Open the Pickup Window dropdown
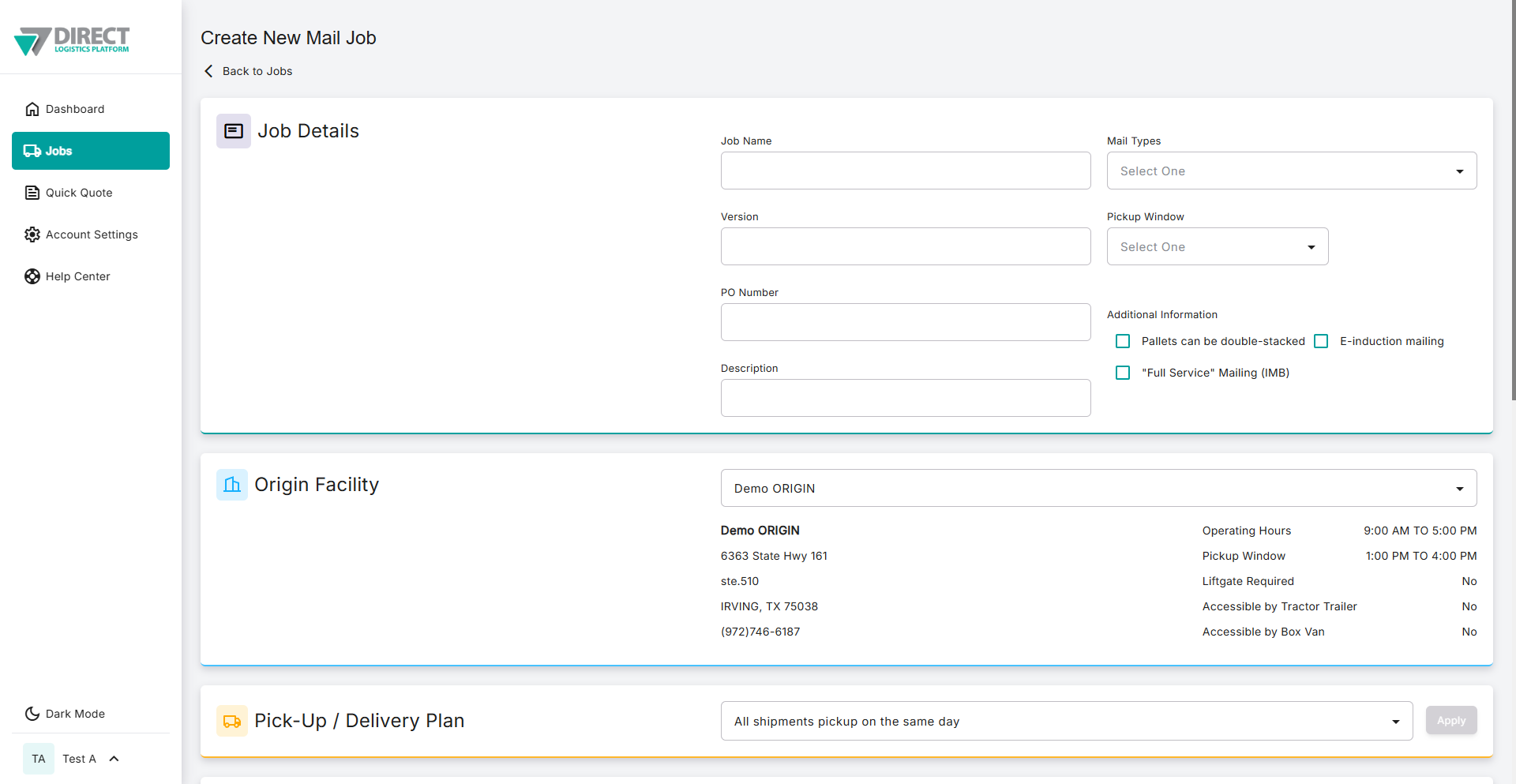This screenshot has height=784, width=1516. [x=1218, y=246]
